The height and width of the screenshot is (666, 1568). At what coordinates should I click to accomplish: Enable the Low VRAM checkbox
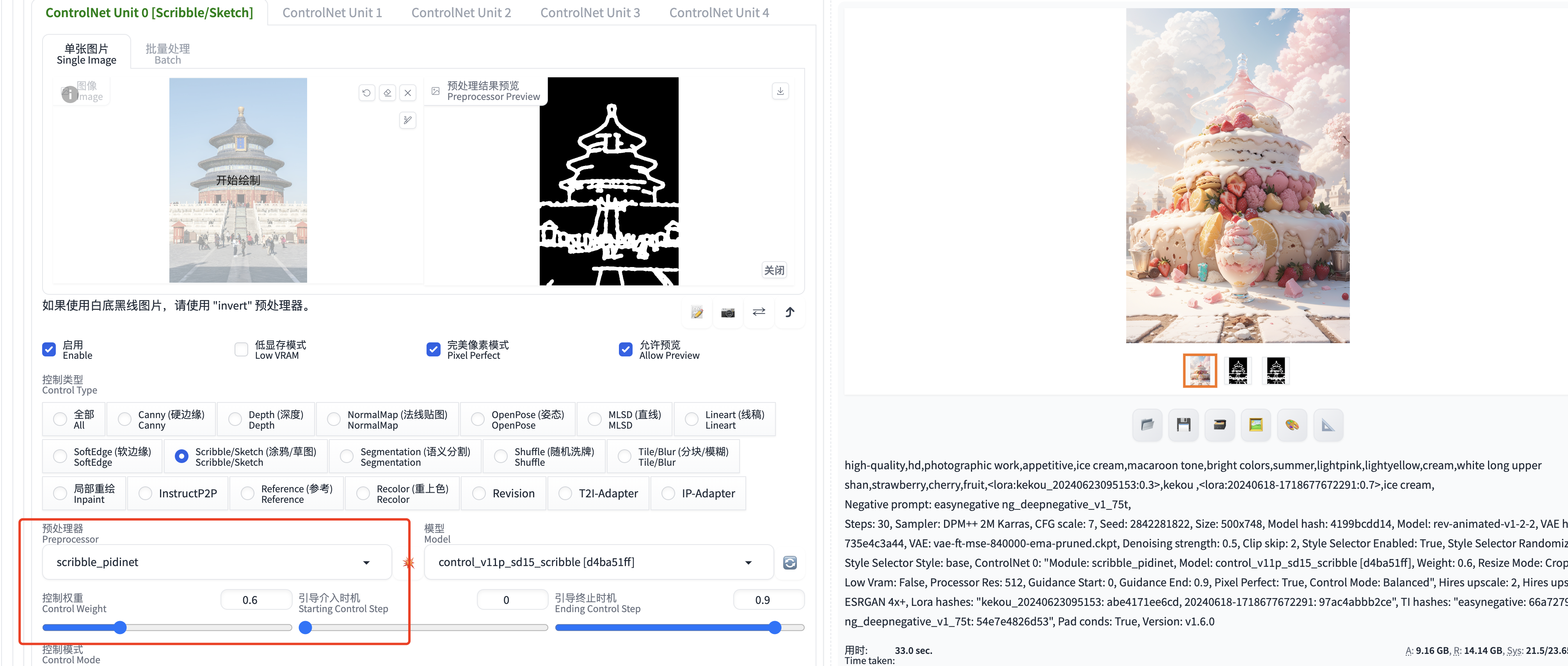[242, 349]
